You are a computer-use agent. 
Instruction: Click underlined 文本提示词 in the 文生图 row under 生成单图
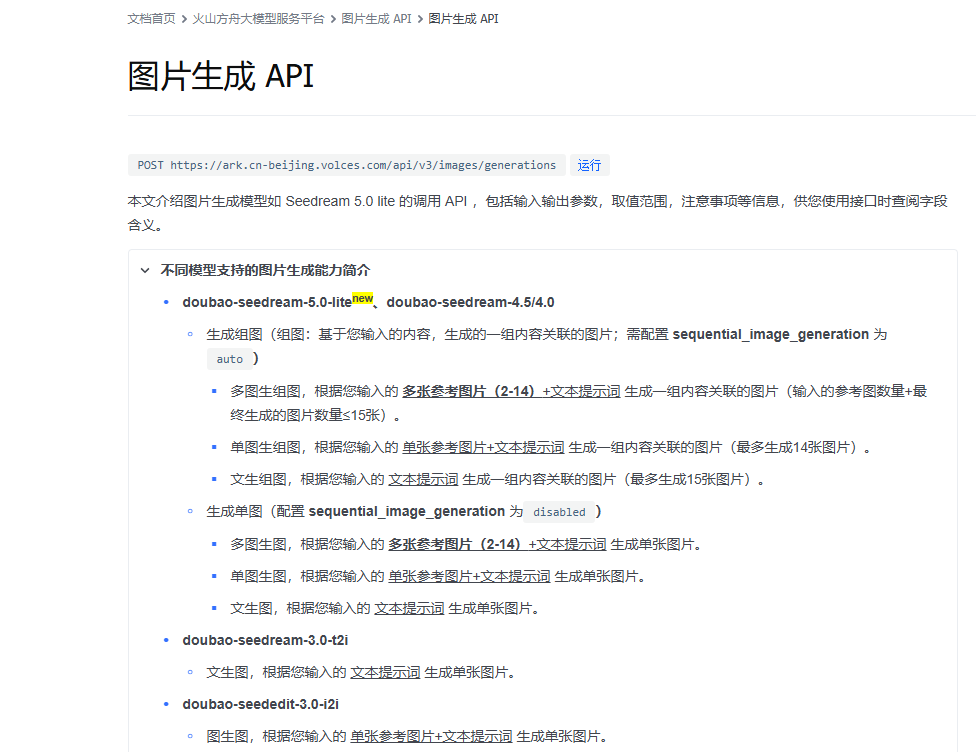point(409,609)
